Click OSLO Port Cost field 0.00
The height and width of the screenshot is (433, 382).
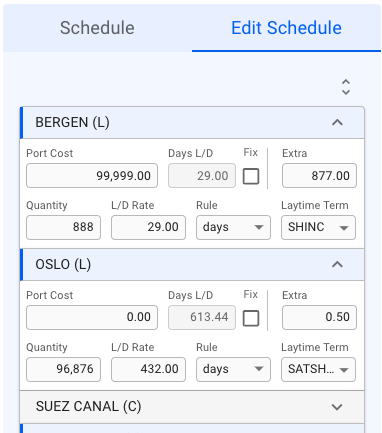pos(92,317)
